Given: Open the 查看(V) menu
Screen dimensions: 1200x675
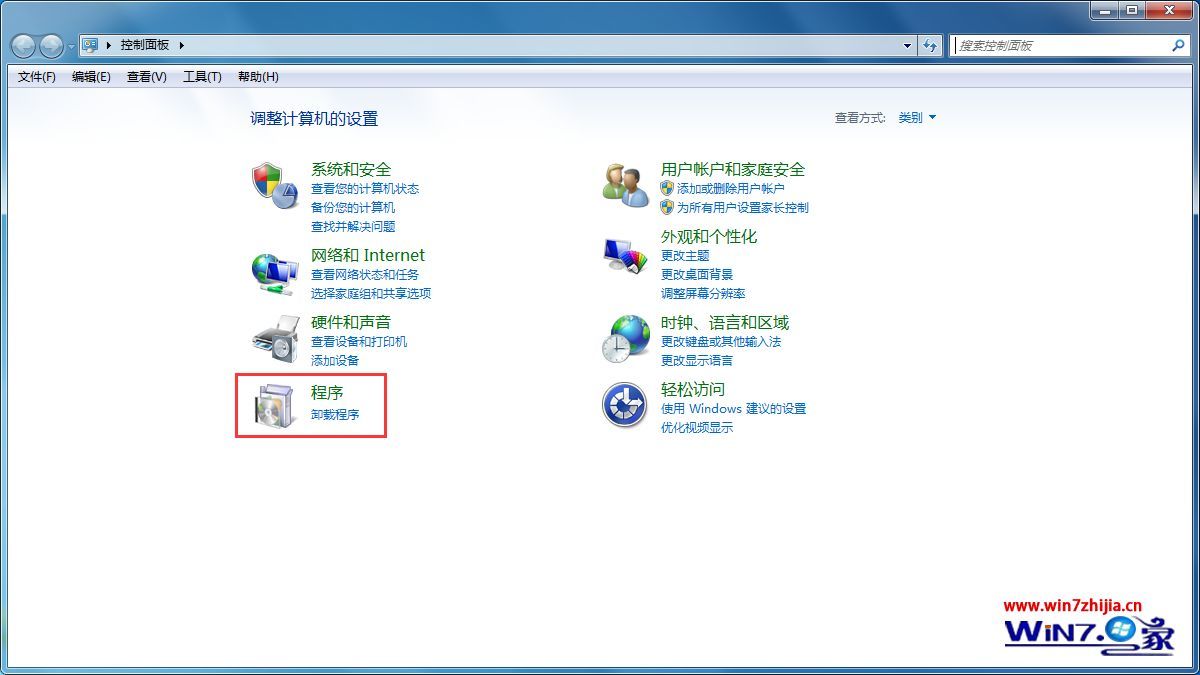Looking at the screenshot, I should click(147, 77).
